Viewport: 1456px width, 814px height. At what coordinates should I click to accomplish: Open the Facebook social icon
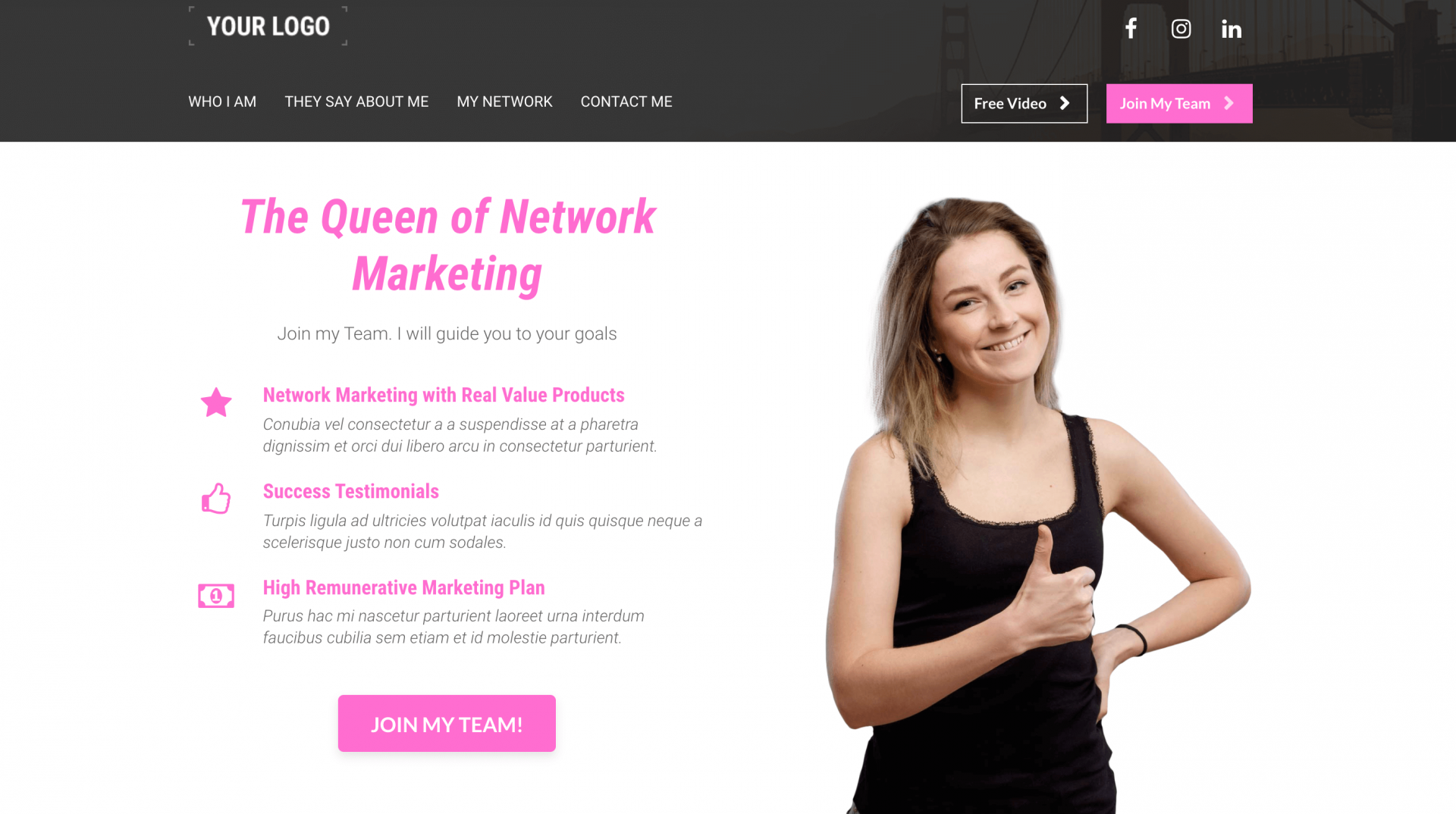pyautogui.click(x=1131, y=29)
